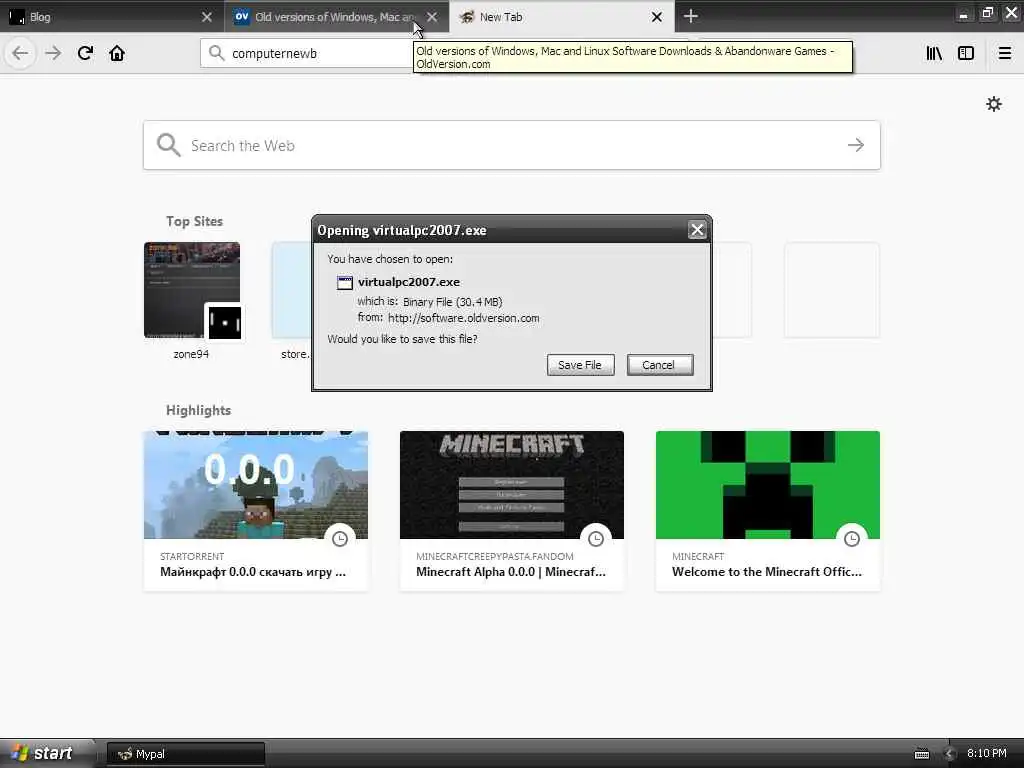Click the Highlights heading

[x=199, y=410]
